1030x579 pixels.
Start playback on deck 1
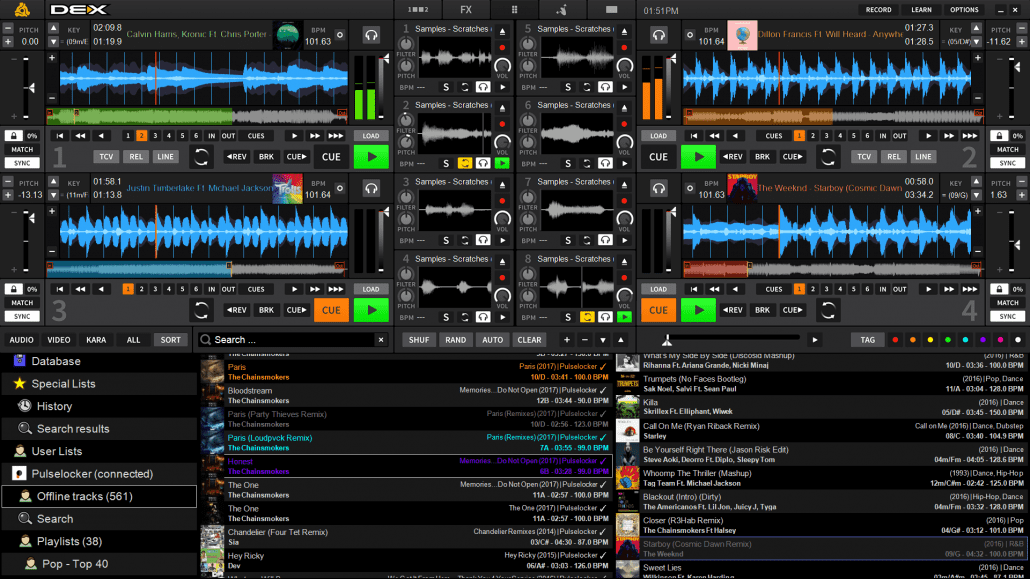pos(371,157)
